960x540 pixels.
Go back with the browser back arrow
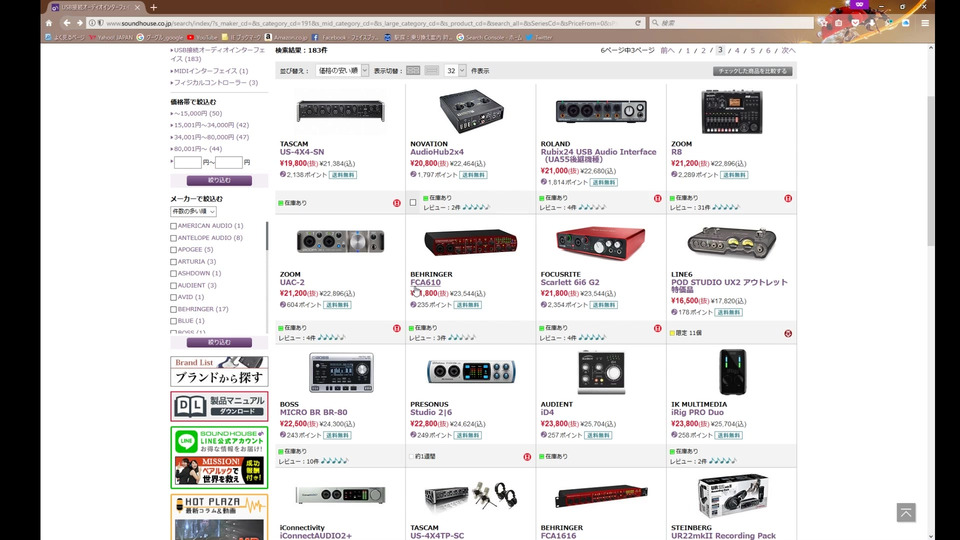pyautogui.click(x=66, y=23)
